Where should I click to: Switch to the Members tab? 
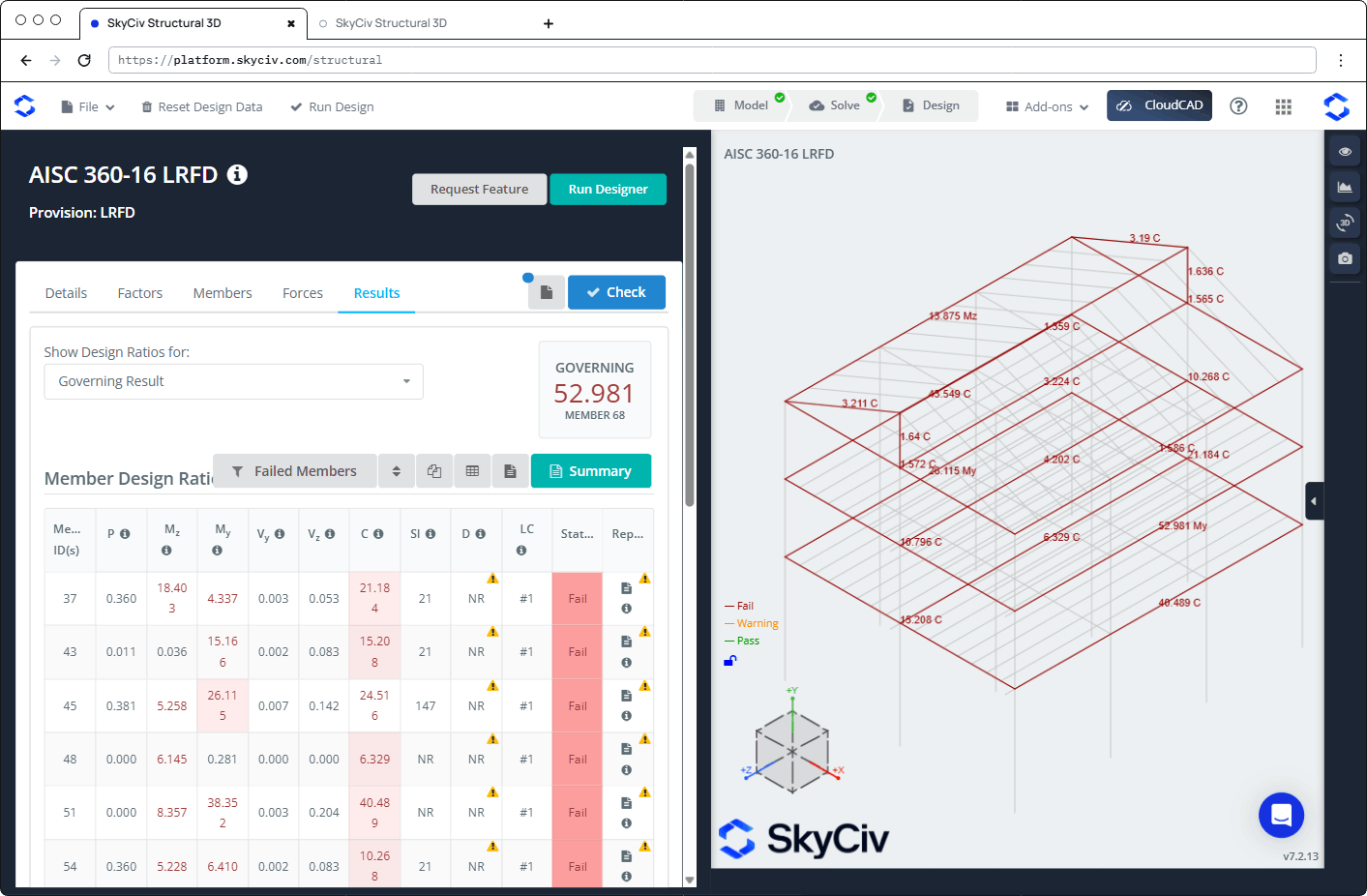(223, 293)
